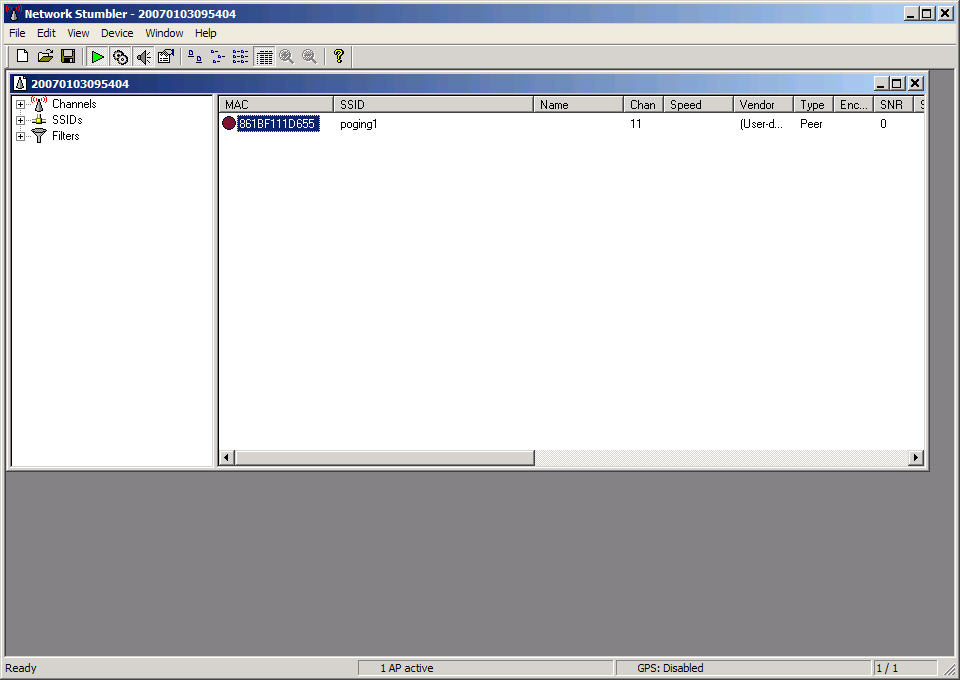Click the Filters funnel icon in the tree
The width and height of the screenshot is (960, 680).
39,136
